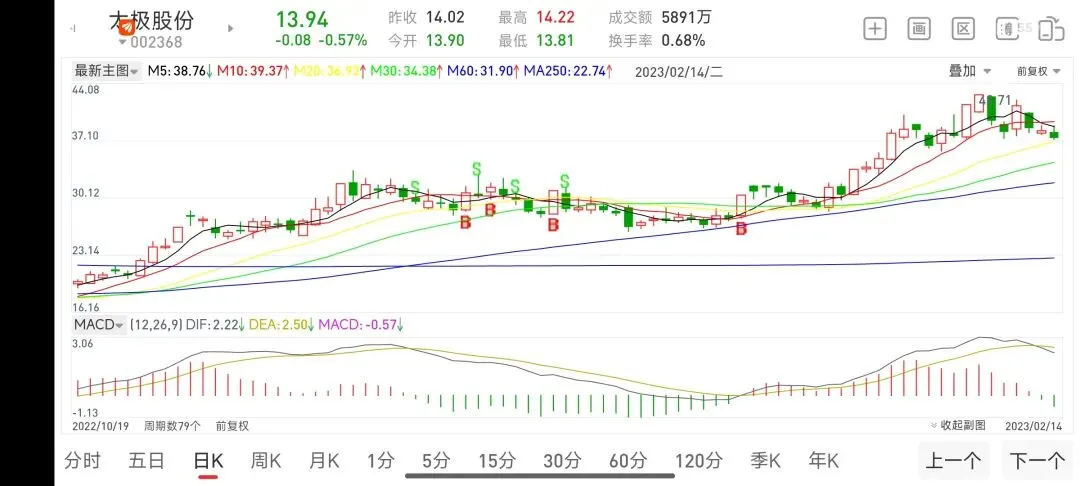Tap the red and green MACD histogram bars
The width and height of the screenshot is (1080, 486).
565,389
